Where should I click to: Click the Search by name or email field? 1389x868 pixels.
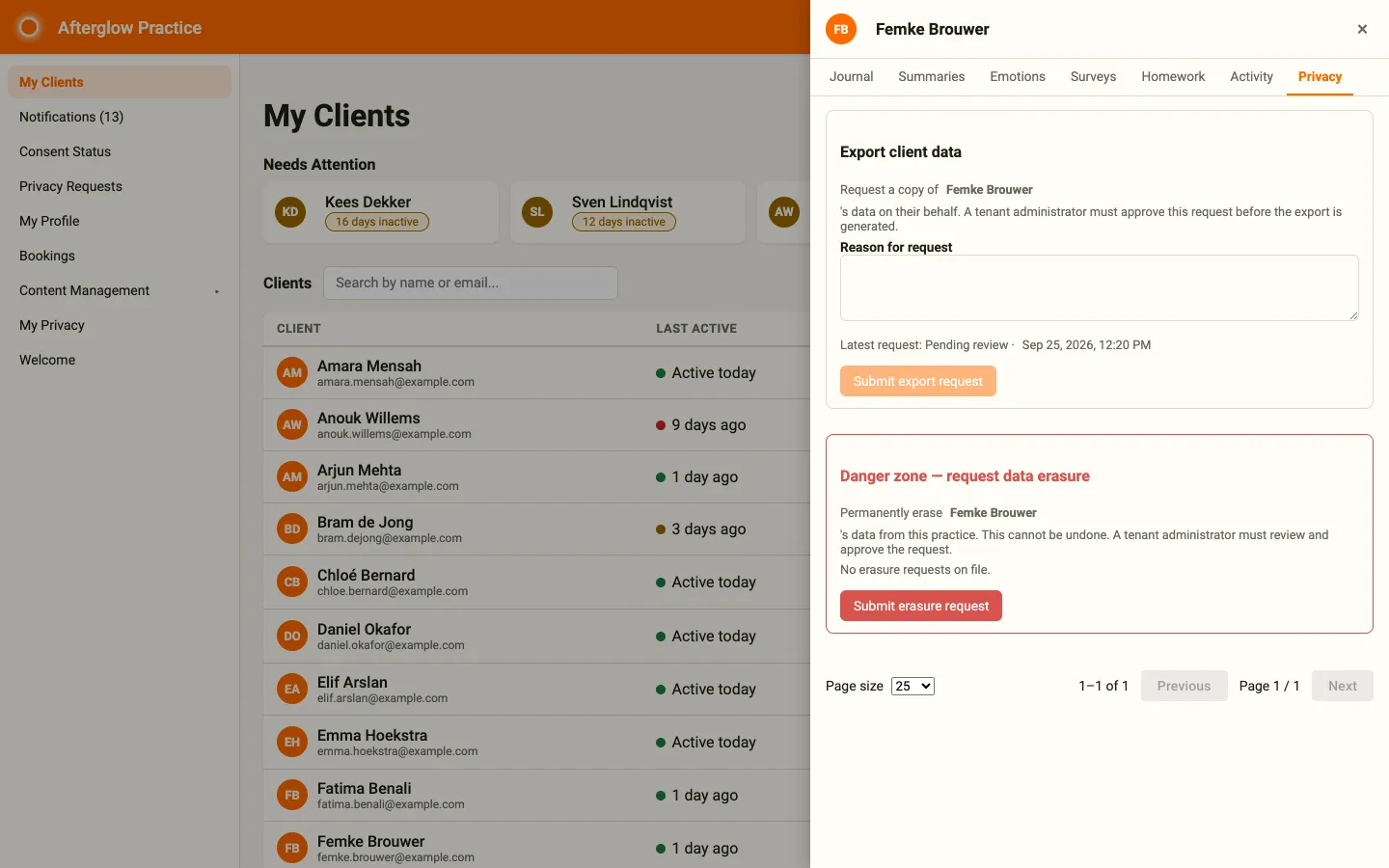click(471, 283)
